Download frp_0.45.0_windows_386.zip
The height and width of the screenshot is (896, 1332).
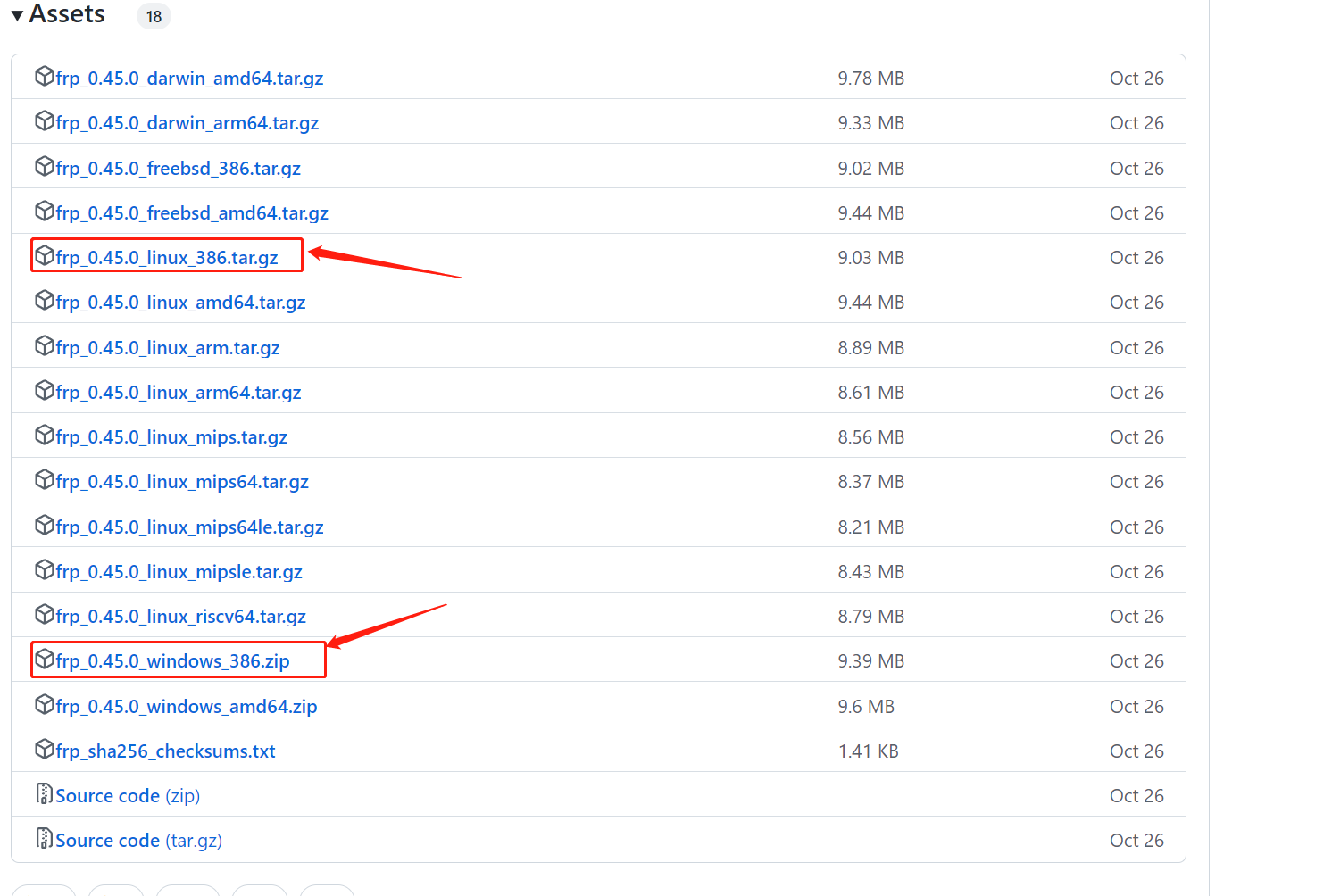coord(172,661)
